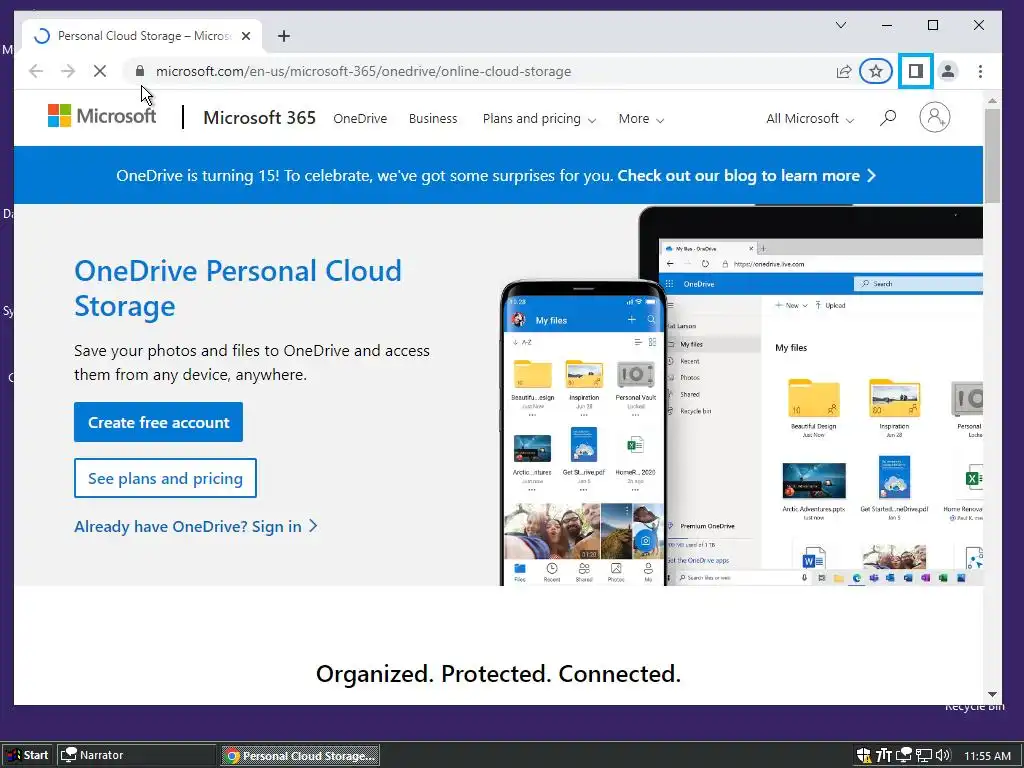Open the Start menu
Image resolution: width=1024 pixels, height=768 pixels.
click(27, 755)
